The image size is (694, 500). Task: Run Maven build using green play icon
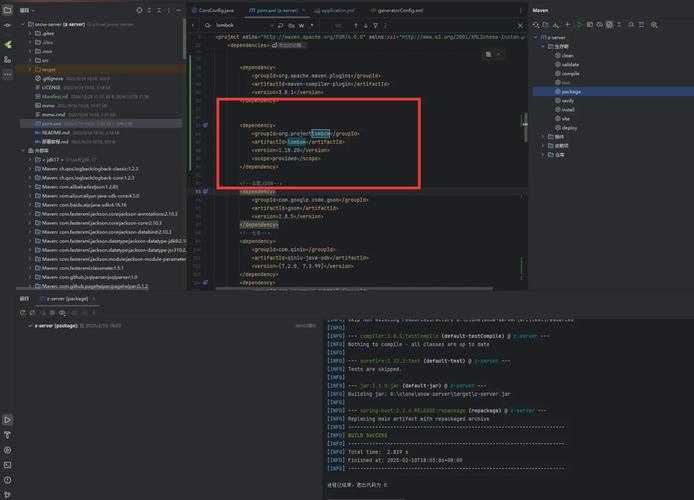click(x=581, y=23)
